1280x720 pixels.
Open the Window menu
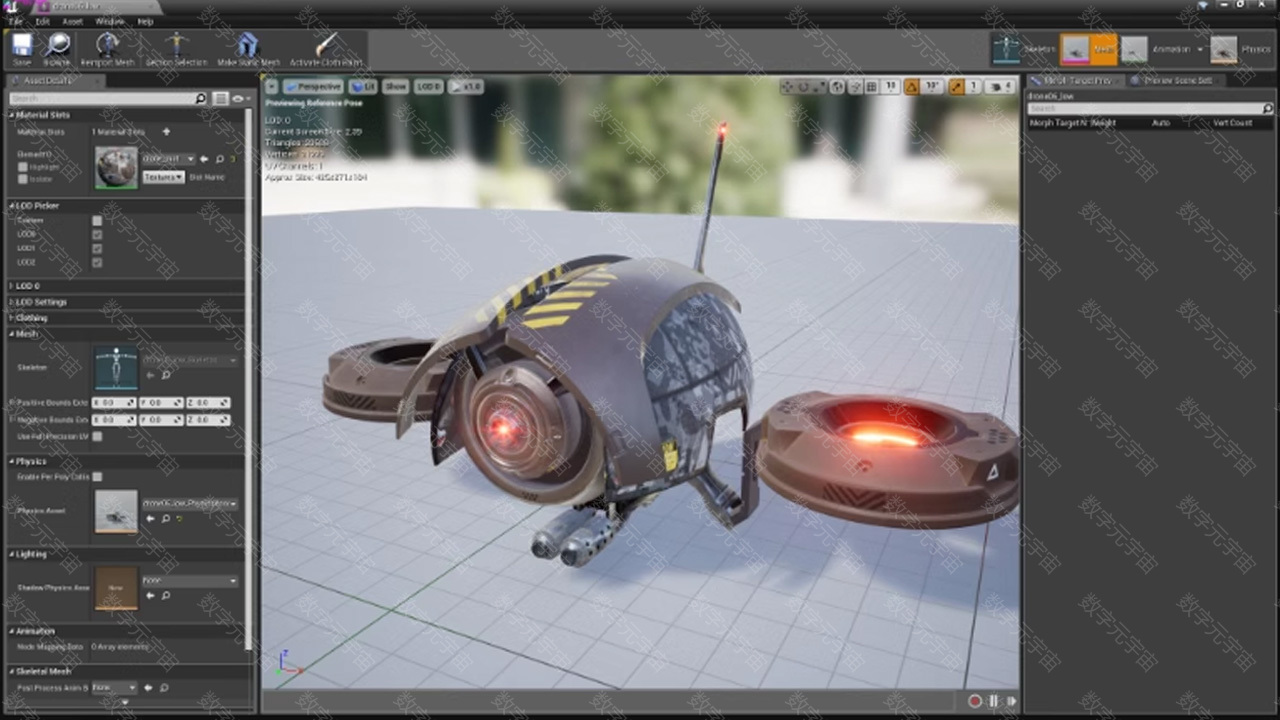coord(110,21)
